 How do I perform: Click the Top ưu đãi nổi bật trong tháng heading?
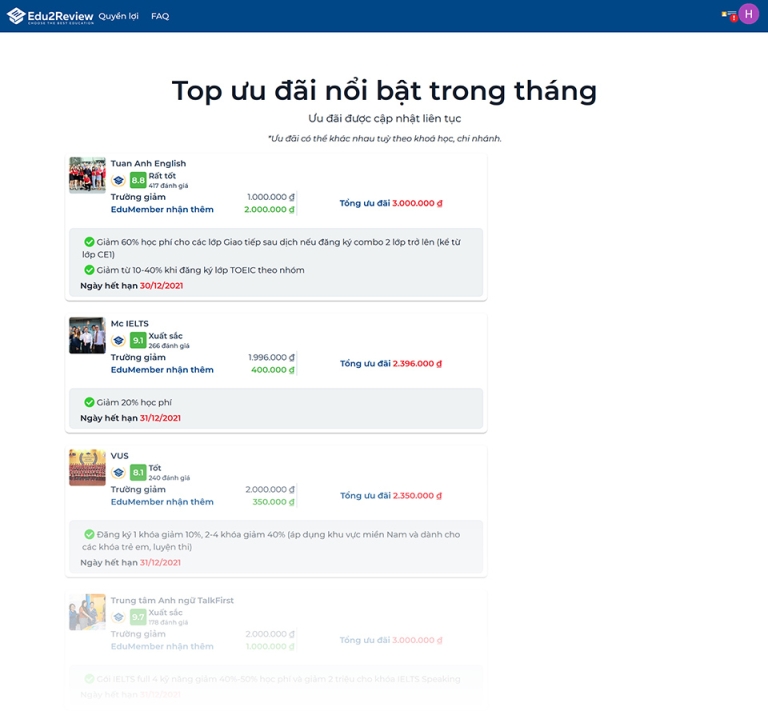coord(384,91)
